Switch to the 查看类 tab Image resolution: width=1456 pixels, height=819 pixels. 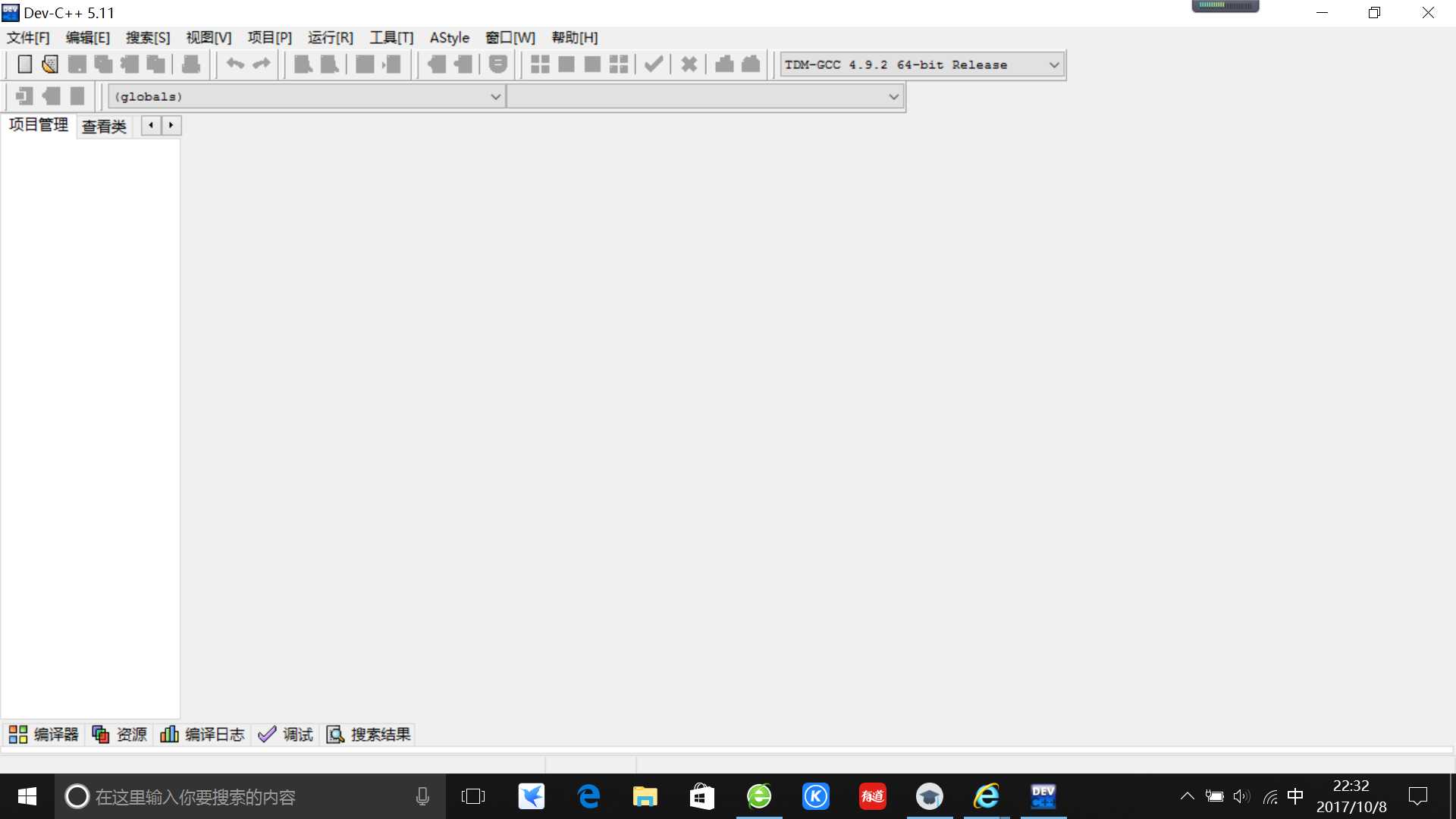click(x=104, y=127)
